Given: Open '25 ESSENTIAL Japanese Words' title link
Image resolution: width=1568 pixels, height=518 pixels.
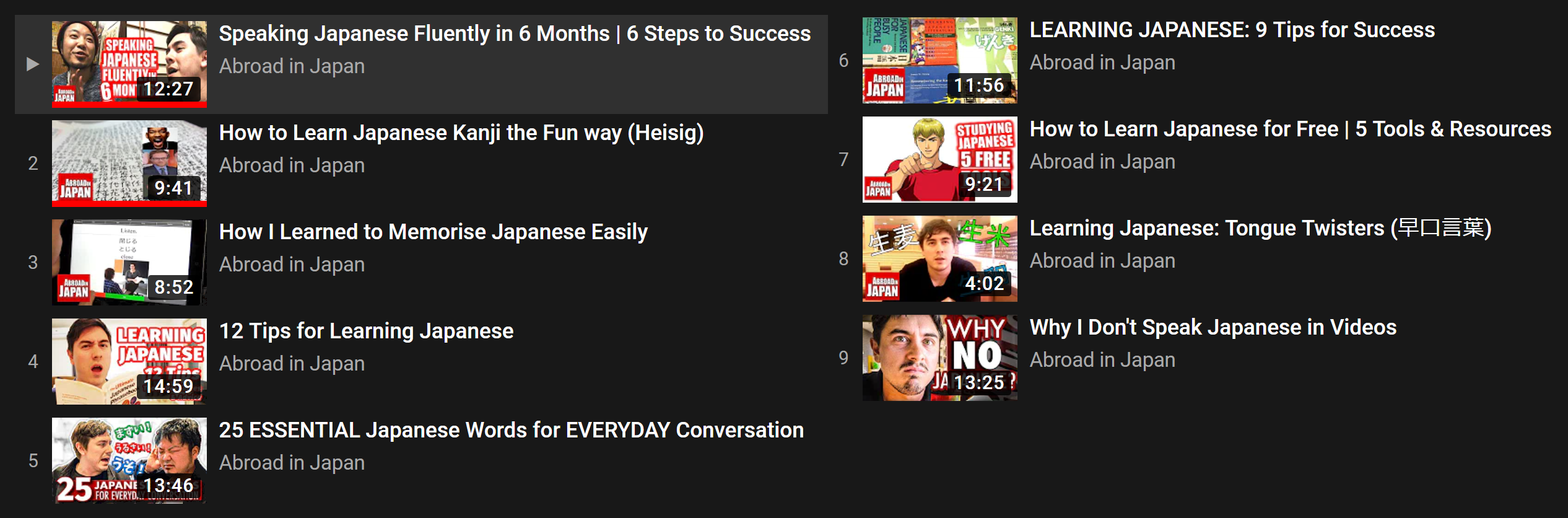Looking at the screenshot, I should pyautogui.click(x=512, y=430).
